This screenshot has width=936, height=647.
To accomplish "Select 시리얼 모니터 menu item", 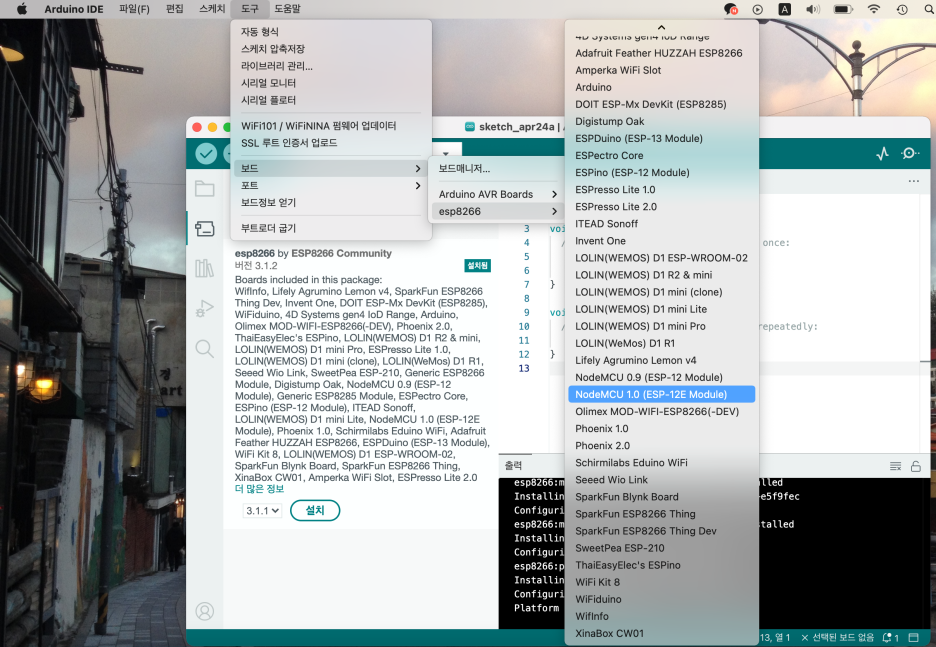I will (x=331, y=83).
